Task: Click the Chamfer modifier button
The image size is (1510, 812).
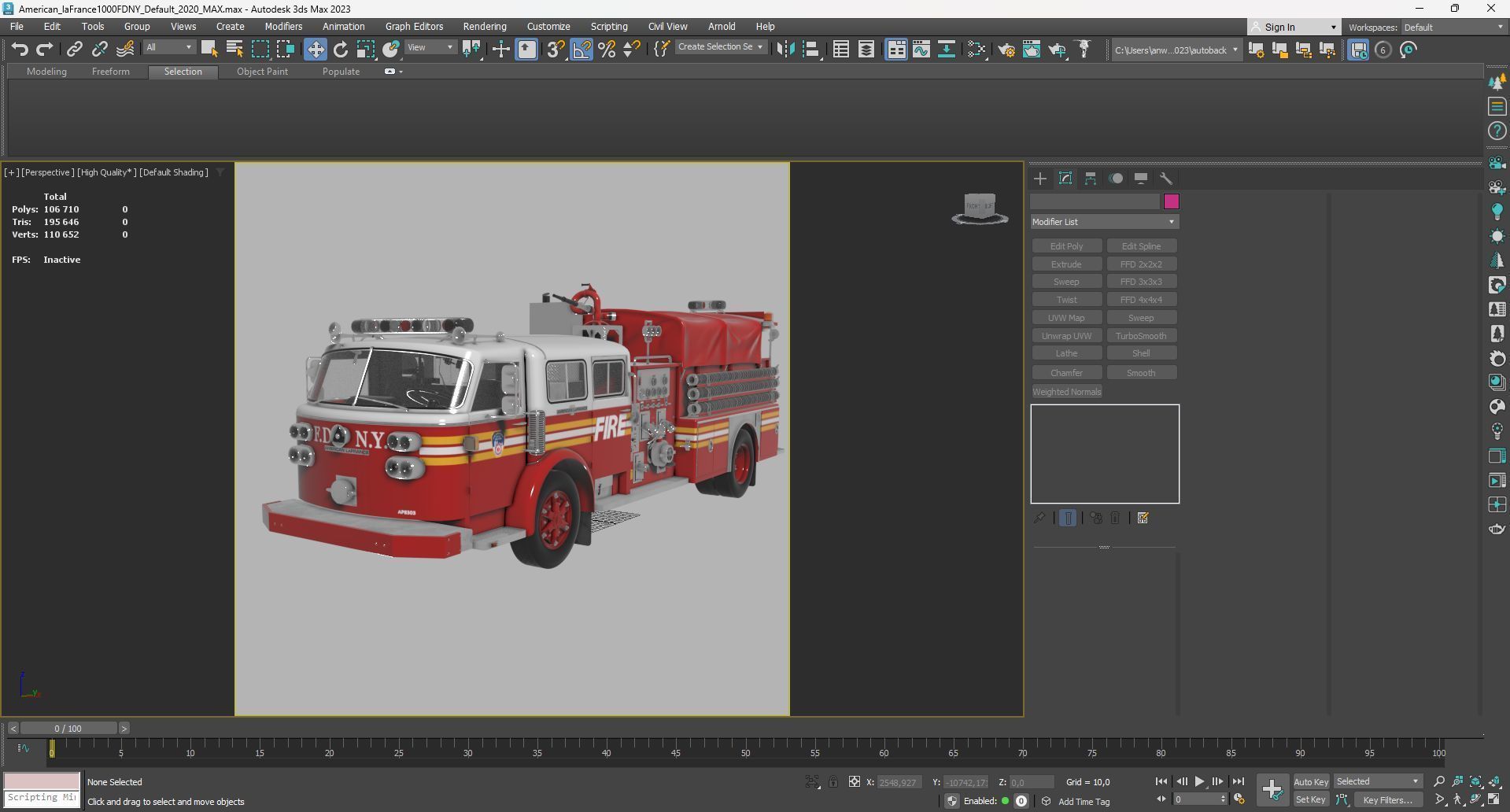Action: click(x=1066, y=373)
